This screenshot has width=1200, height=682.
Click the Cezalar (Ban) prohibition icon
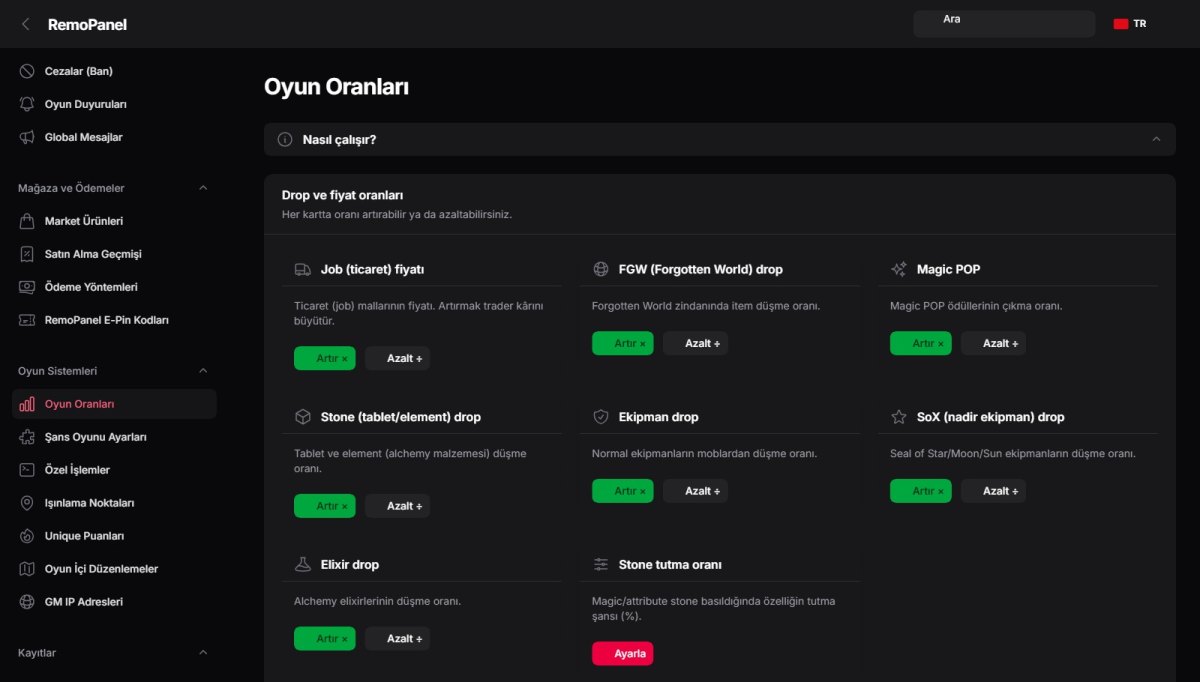(27, 71)
